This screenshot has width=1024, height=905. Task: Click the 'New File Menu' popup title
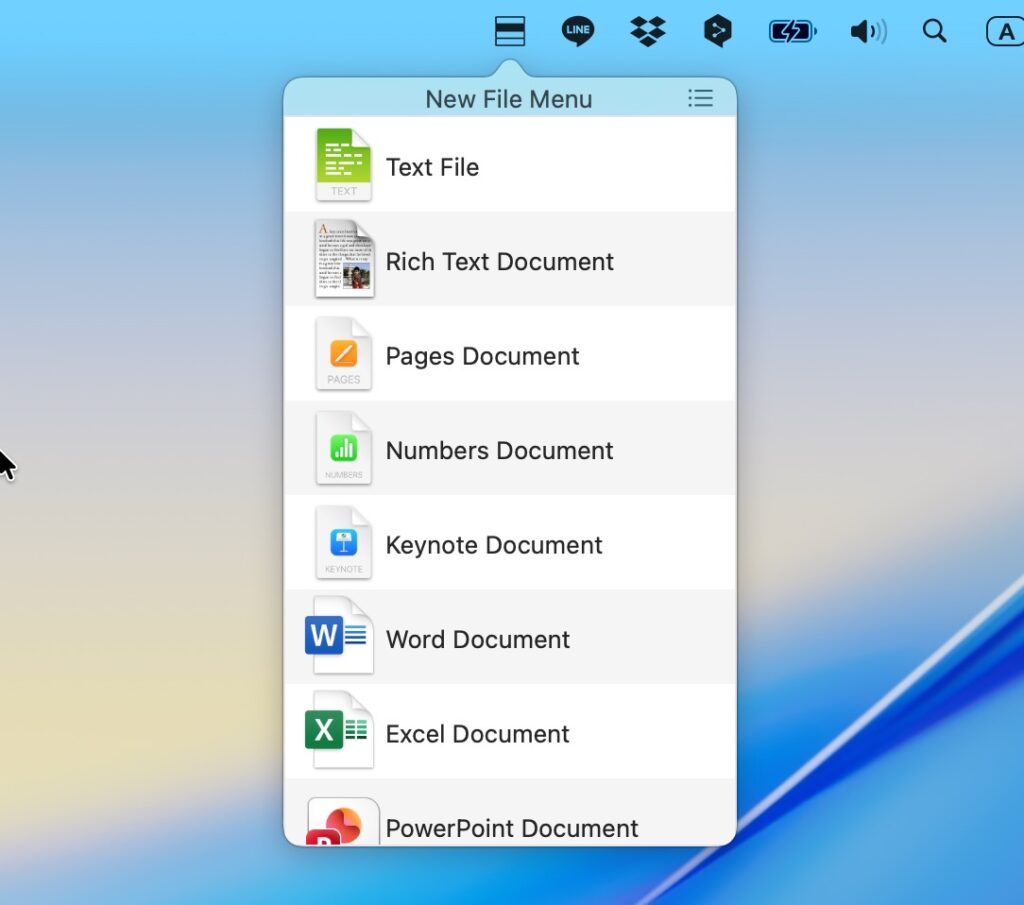tap(508, 99)
